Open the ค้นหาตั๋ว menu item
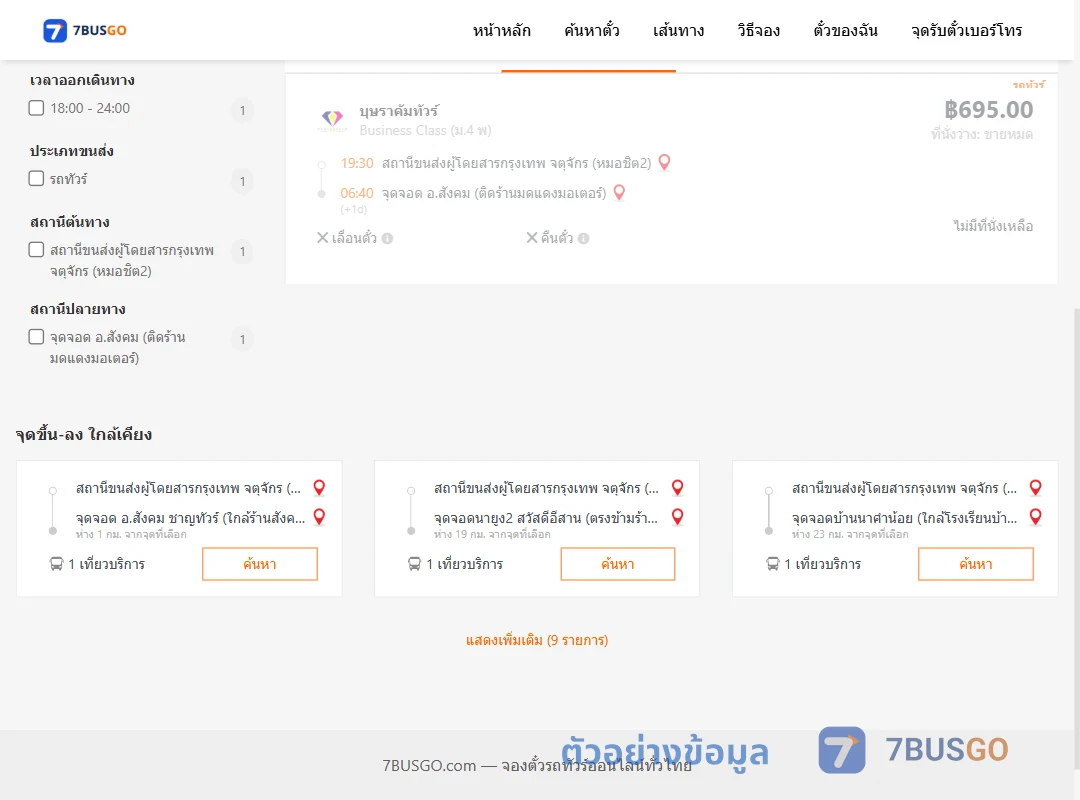Image resolution: width=1080 pixels, height=800 pixels. click(x=592, y=30)
